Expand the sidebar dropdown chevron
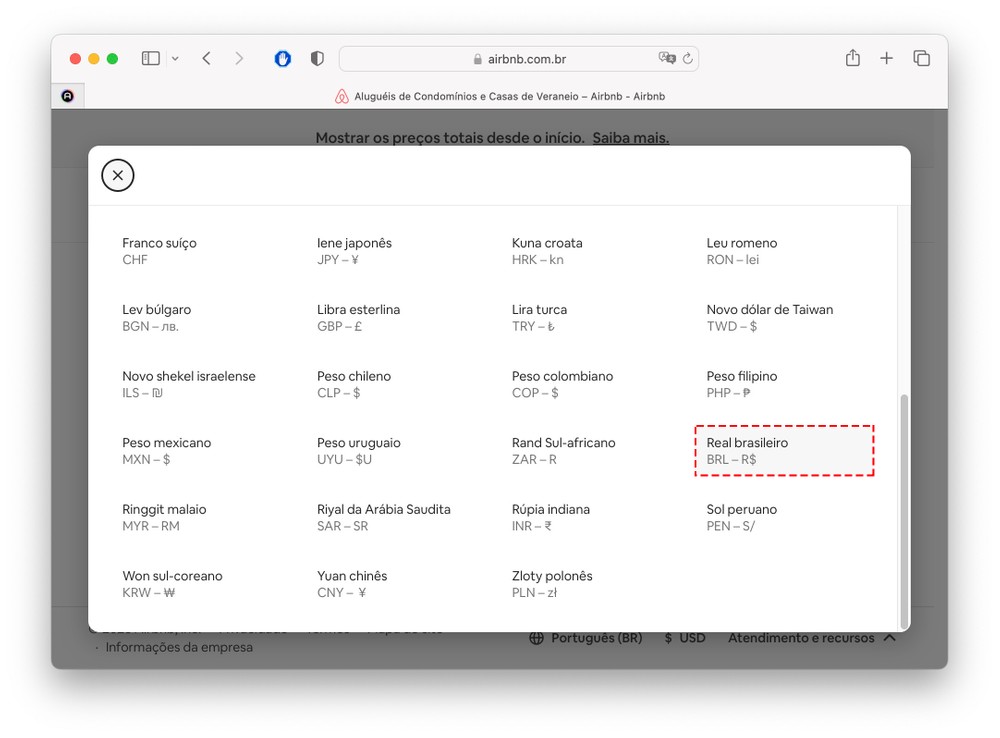 click(x=175, y=59)
